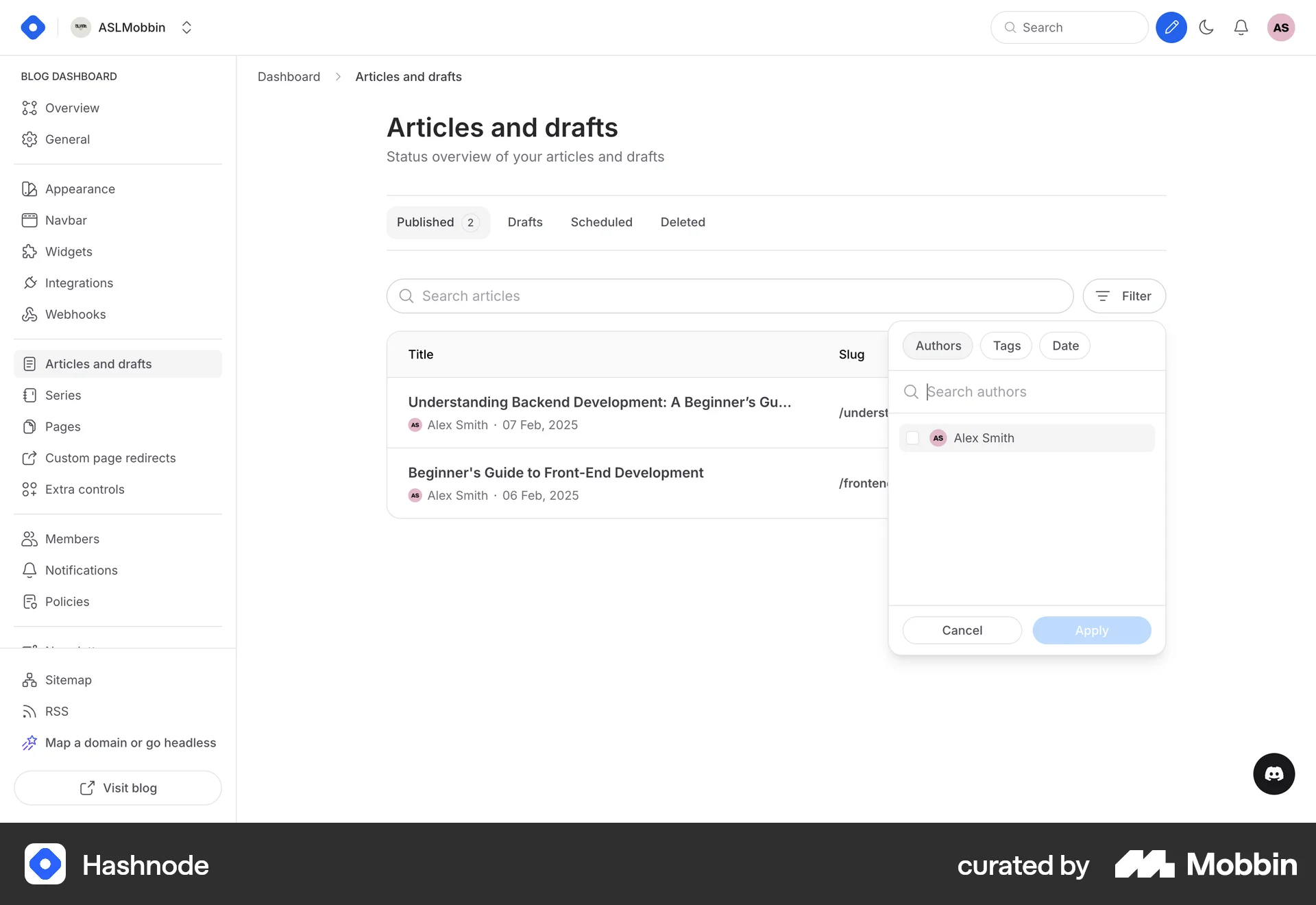Open the Discord chat button

1274,774
